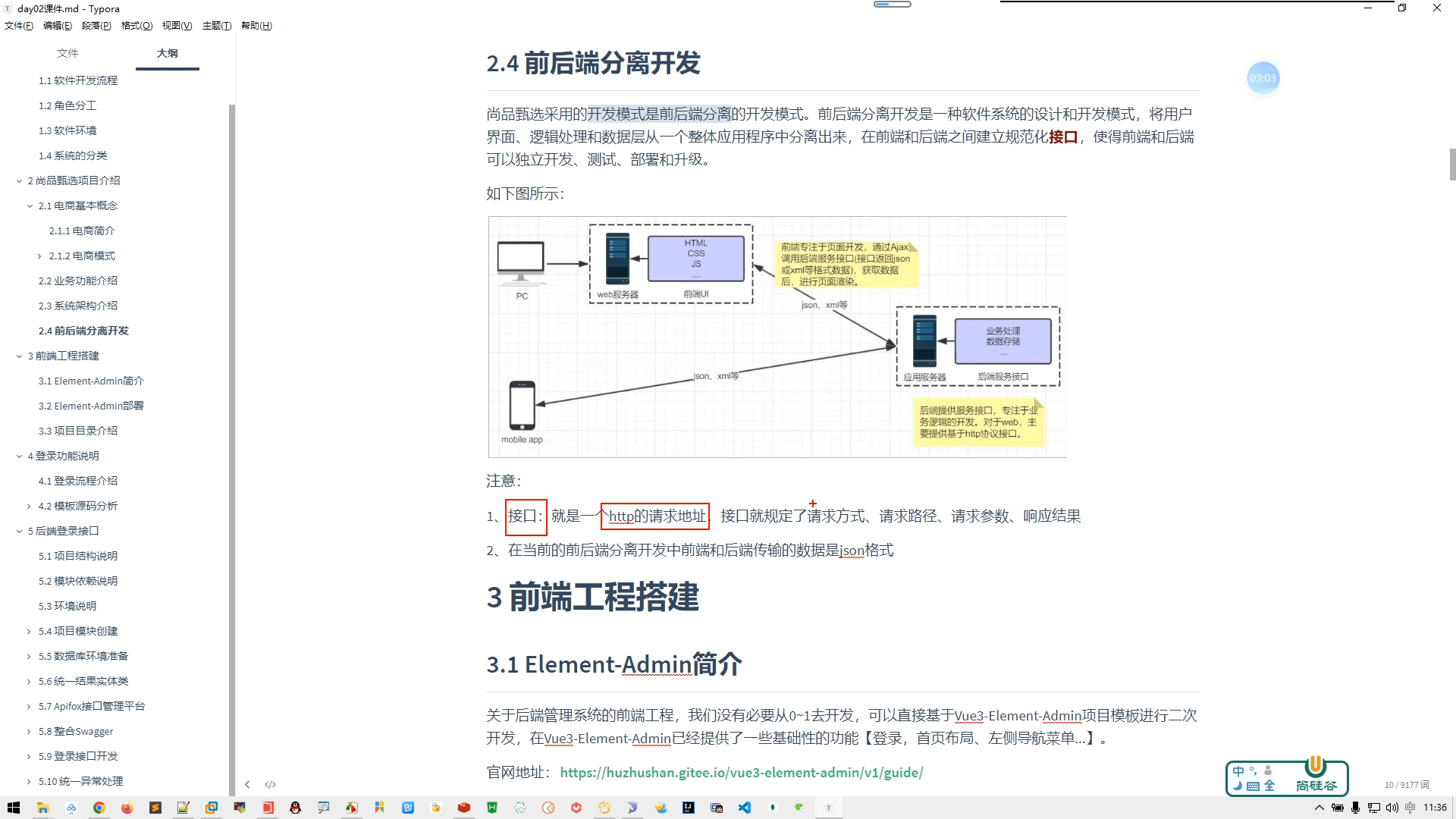Show hidden system tray icons

click(1319, 808)
